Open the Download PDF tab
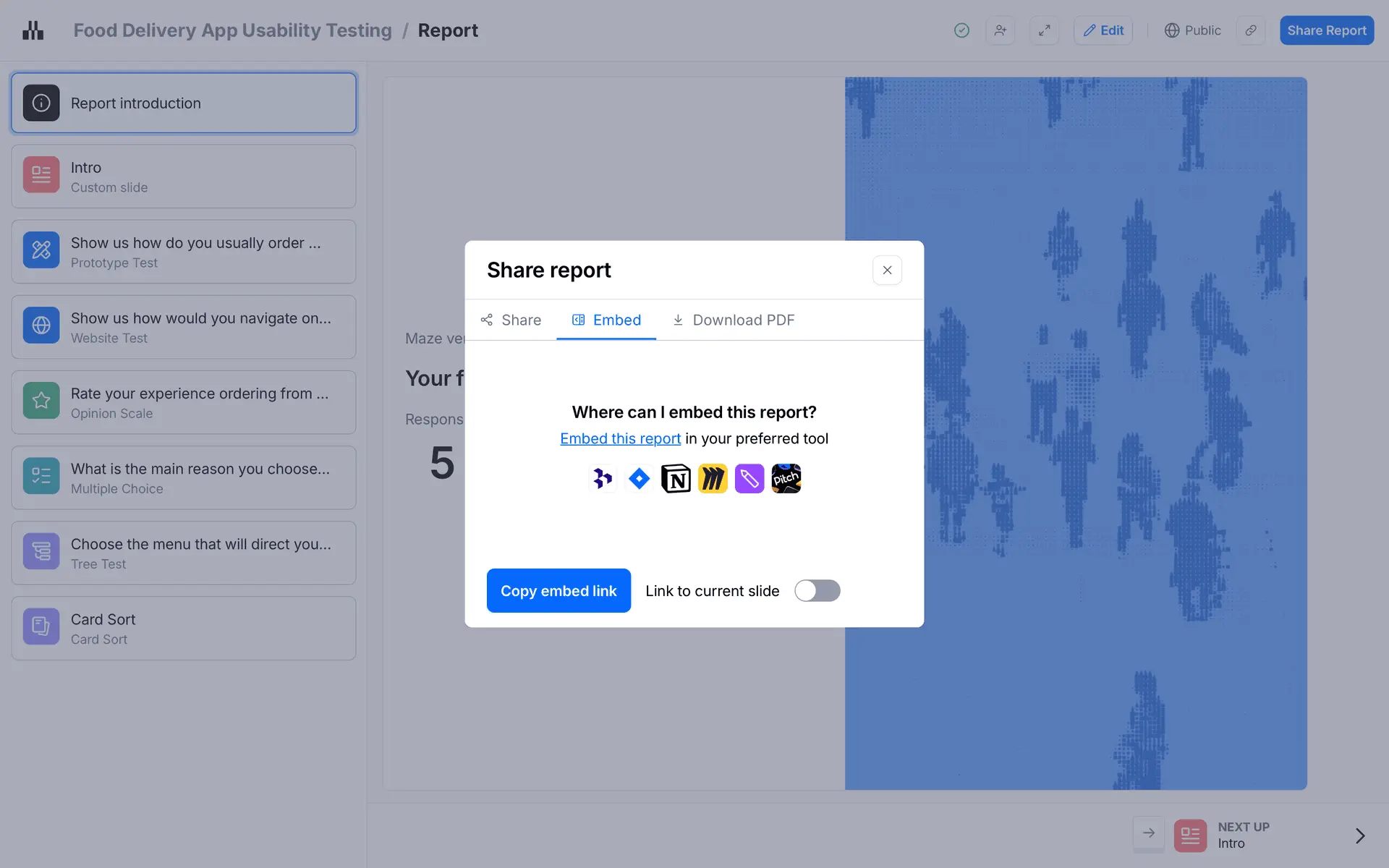The height and width of the screenshot is (868, 1389). [733, 320]
